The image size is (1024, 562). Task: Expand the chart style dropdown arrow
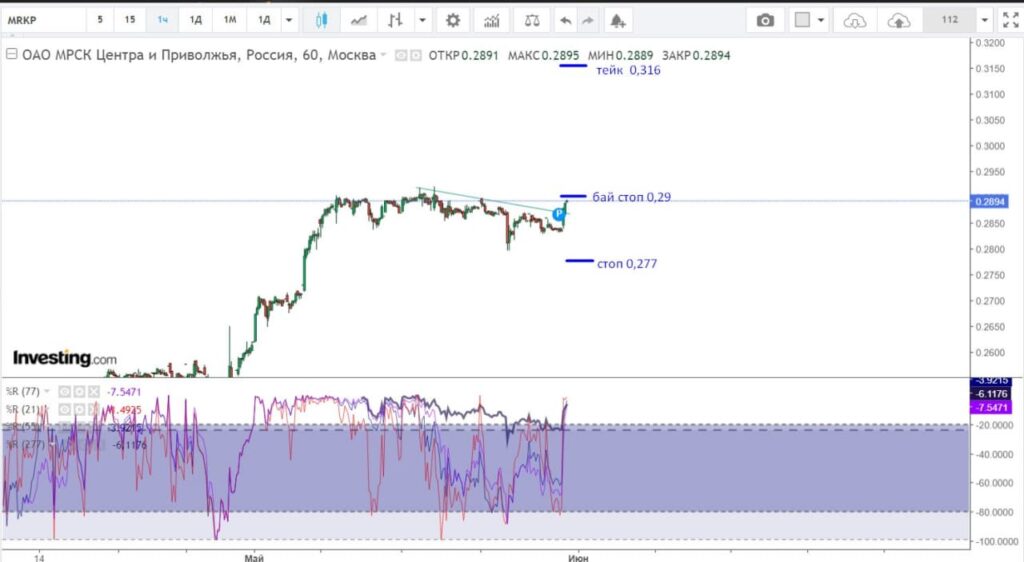coord(423,20)
